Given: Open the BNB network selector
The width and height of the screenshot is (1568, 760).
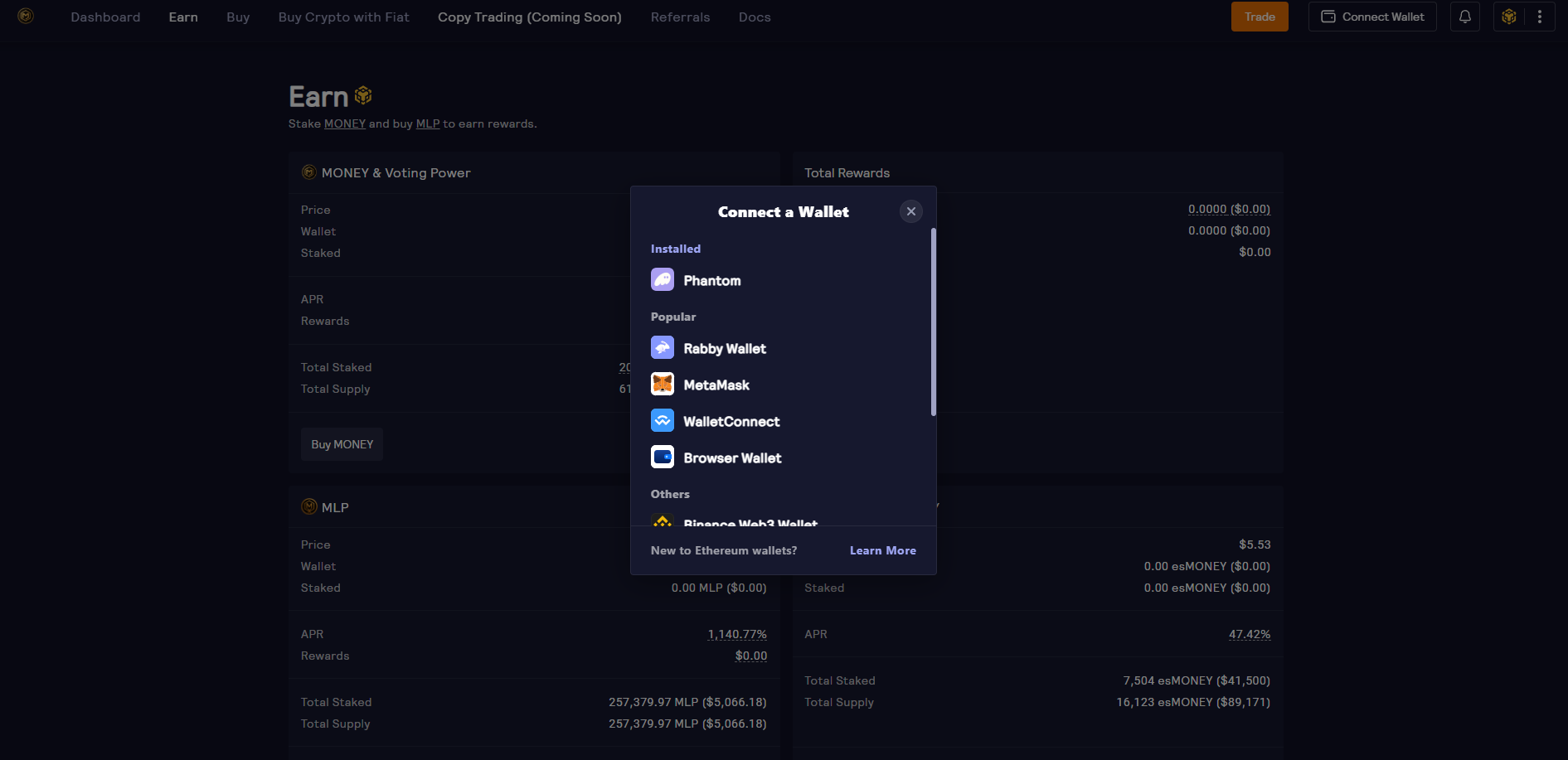Looking at the screenshot, I should (x=1509, y=17).
